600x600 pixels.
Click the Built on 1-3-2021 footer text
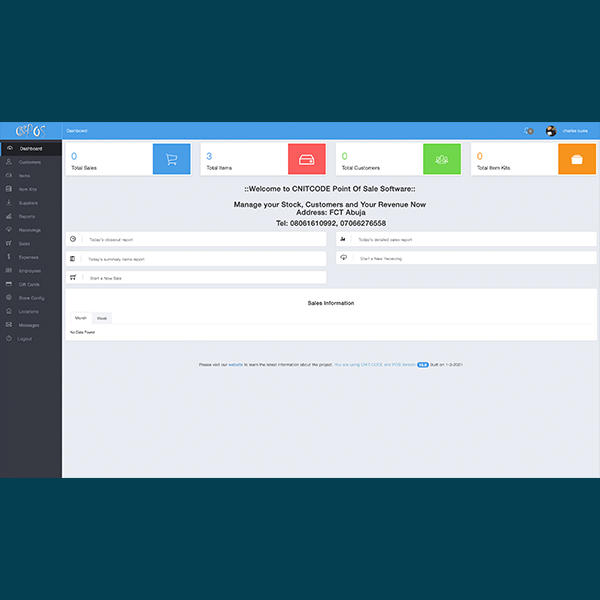pyautogui.click(x=447, y=365)
